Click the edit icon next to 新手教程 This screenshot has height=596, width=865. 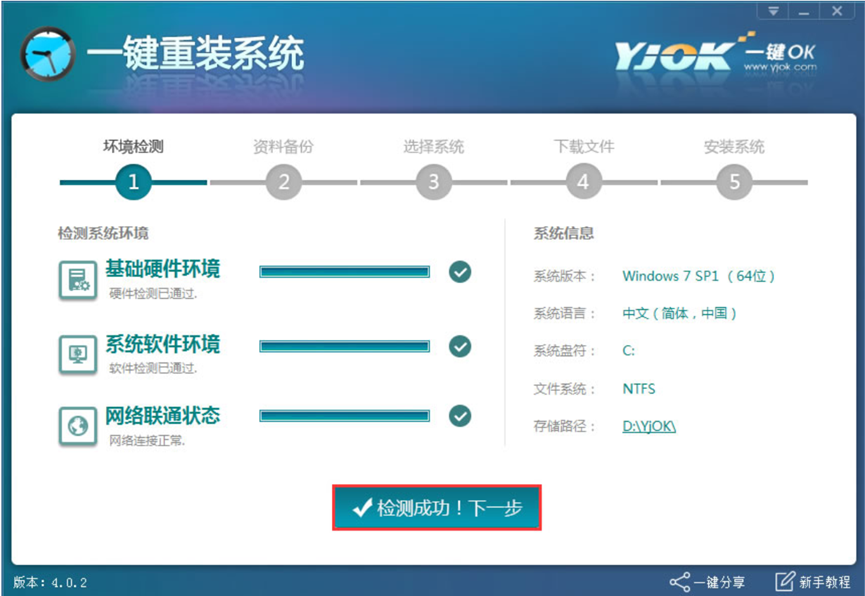pos(784,581)
